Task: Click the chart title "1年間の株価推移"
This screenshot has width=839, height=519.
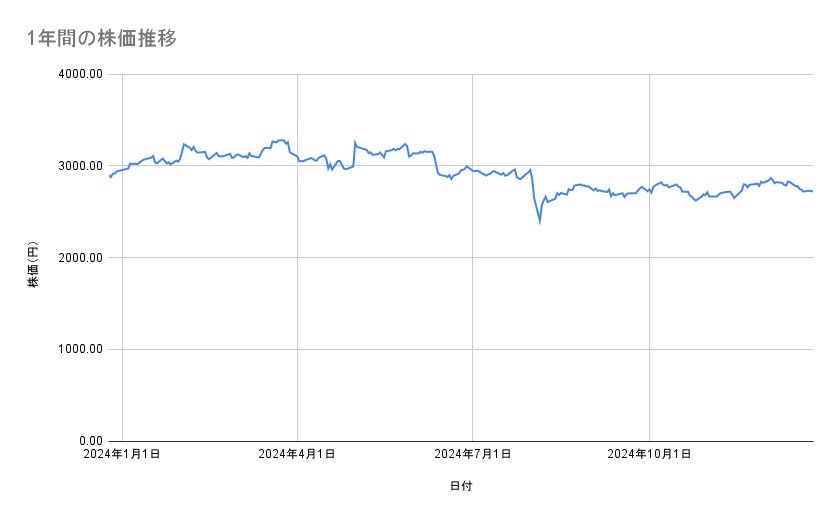Action: coord(103,38)
